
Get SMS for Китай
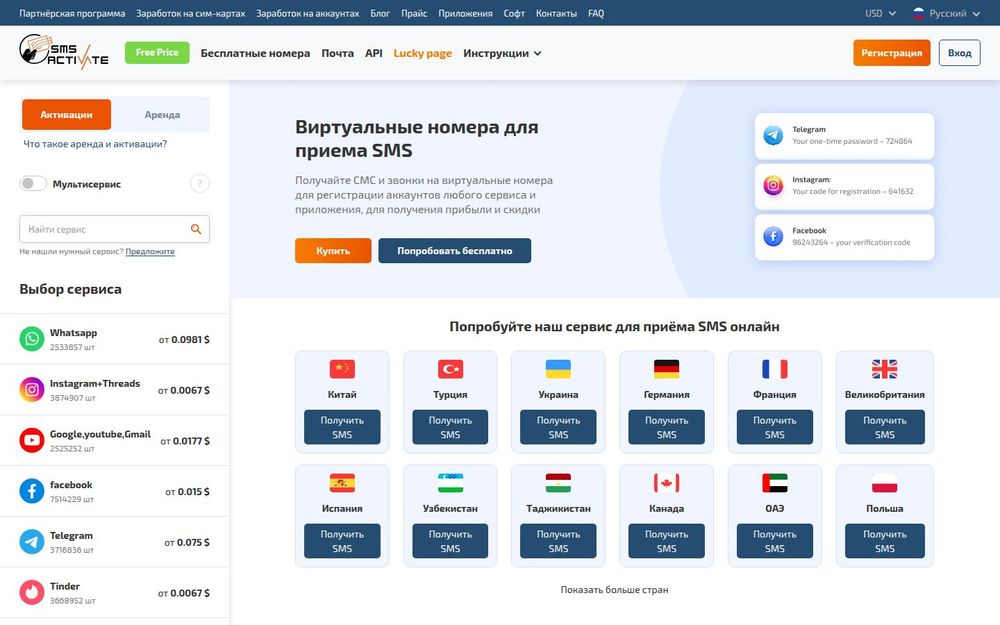(x=342, y=427)
